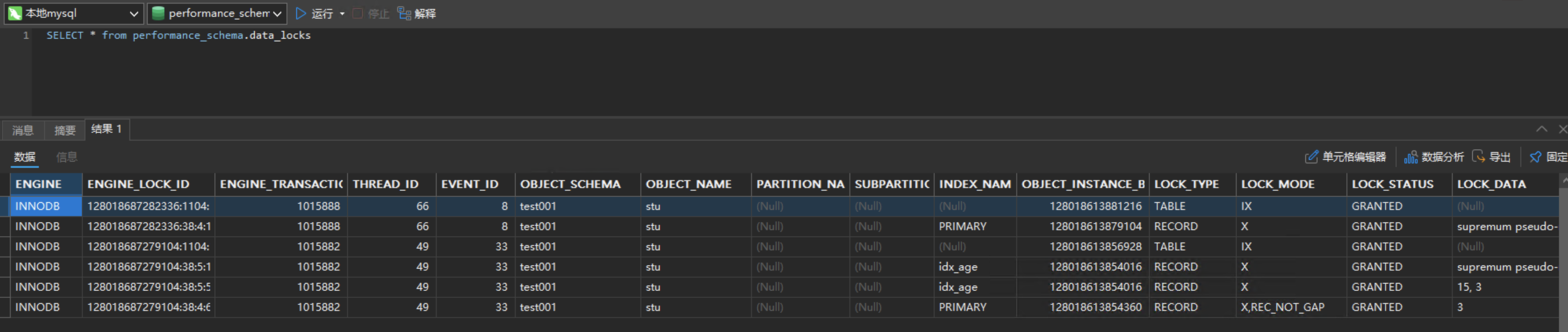Sort by the LOCK_MODE column header

(x=1278, y=184)
